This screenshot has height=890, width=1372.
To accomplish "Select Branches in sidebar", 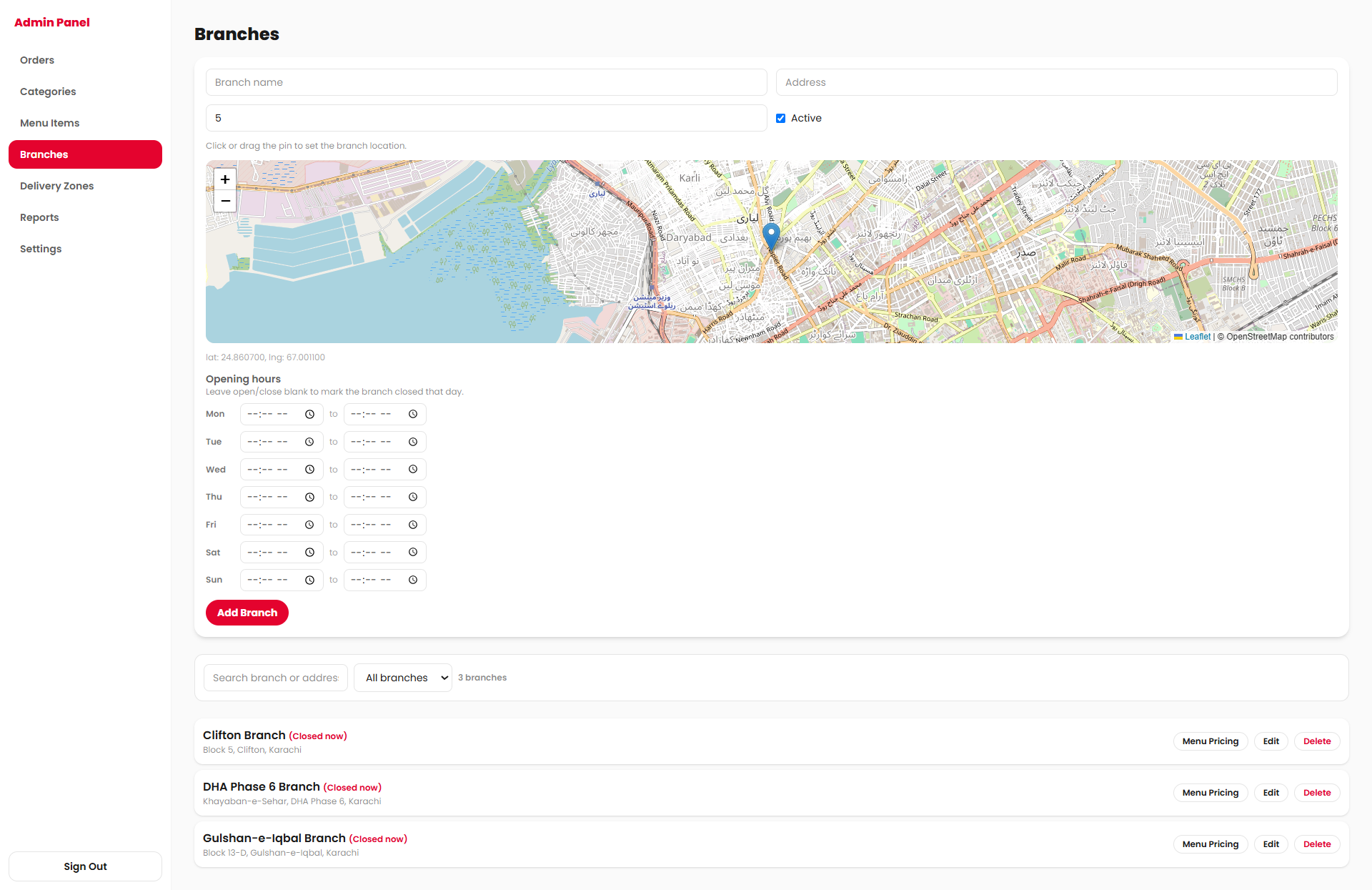I will 85,154.
